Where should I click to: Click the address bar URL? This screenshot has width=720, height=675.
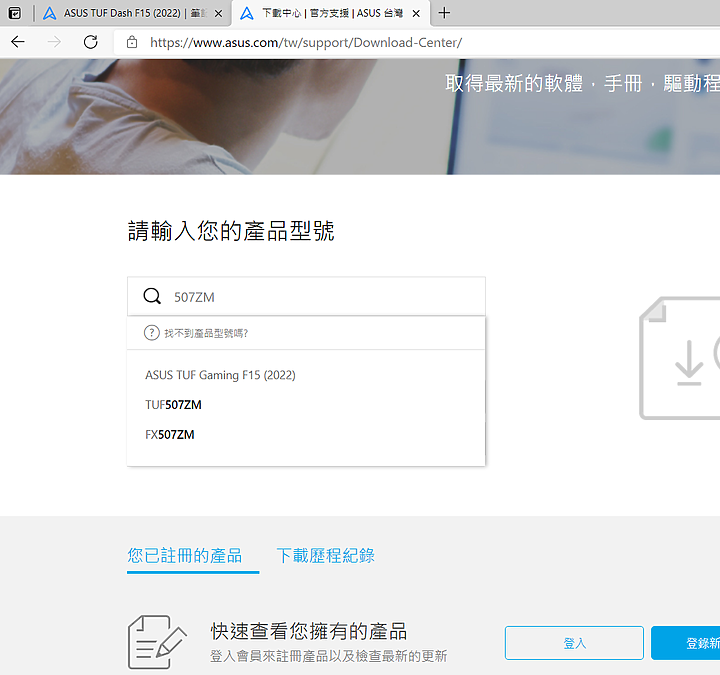(x=306, y=43)
